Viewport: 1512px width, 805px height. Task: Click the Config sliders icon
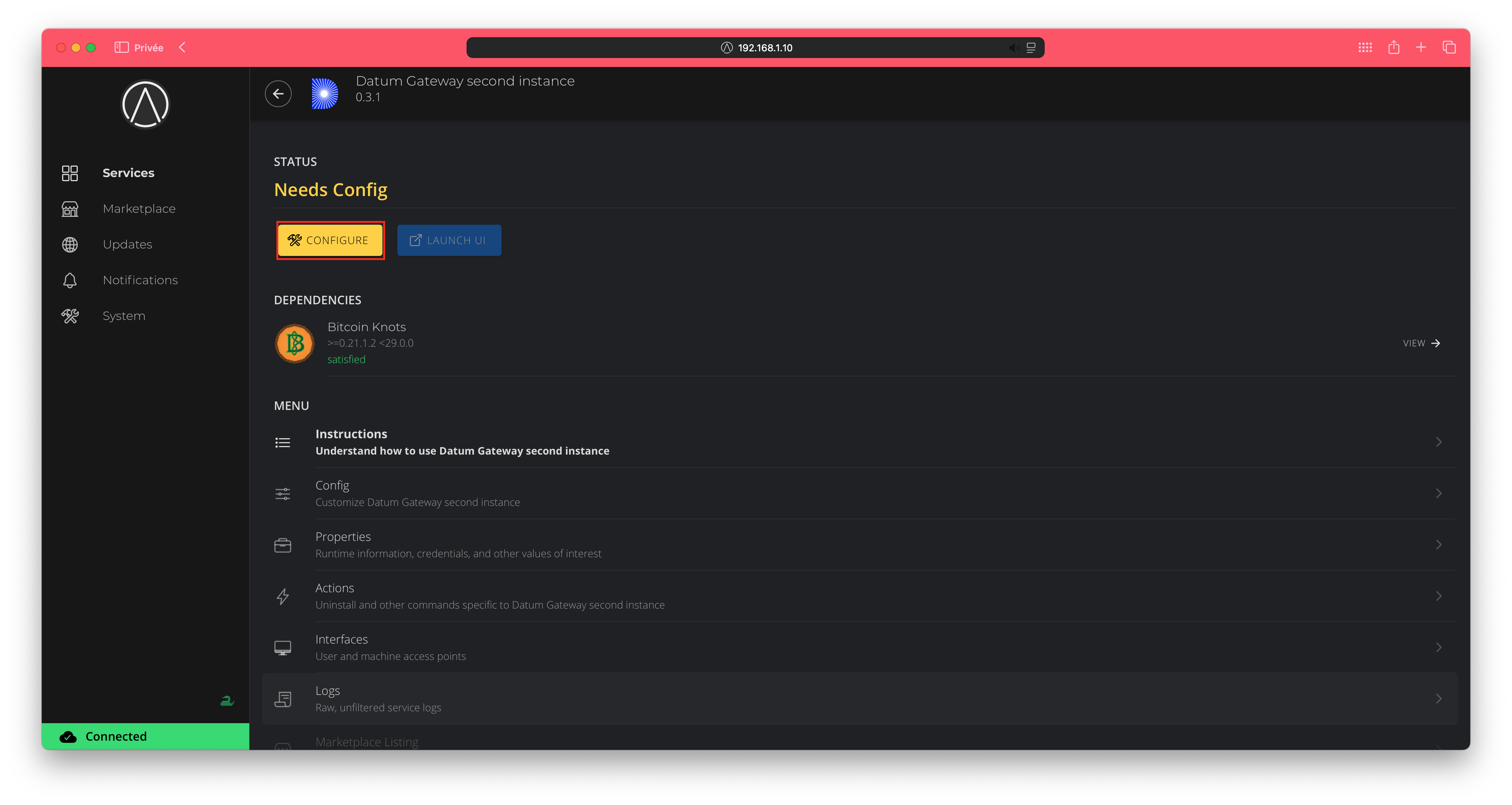click(282, 494)
